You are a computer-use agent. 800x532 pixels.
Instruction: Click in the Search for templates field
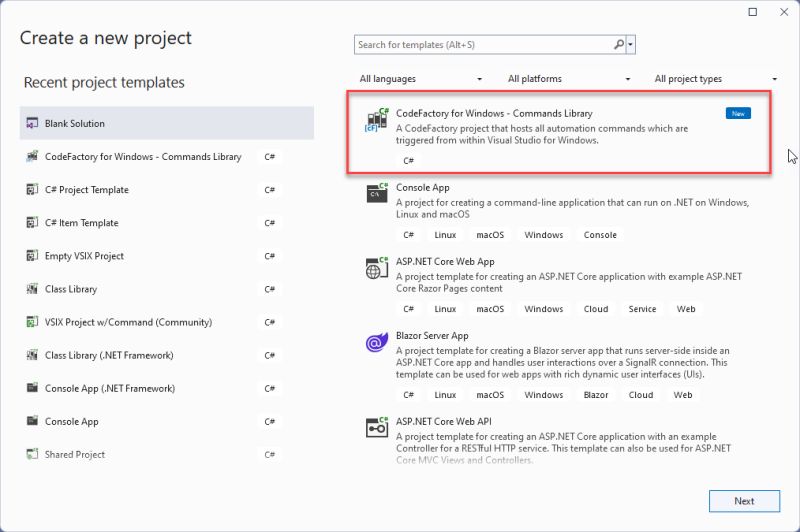coord(484,44)
